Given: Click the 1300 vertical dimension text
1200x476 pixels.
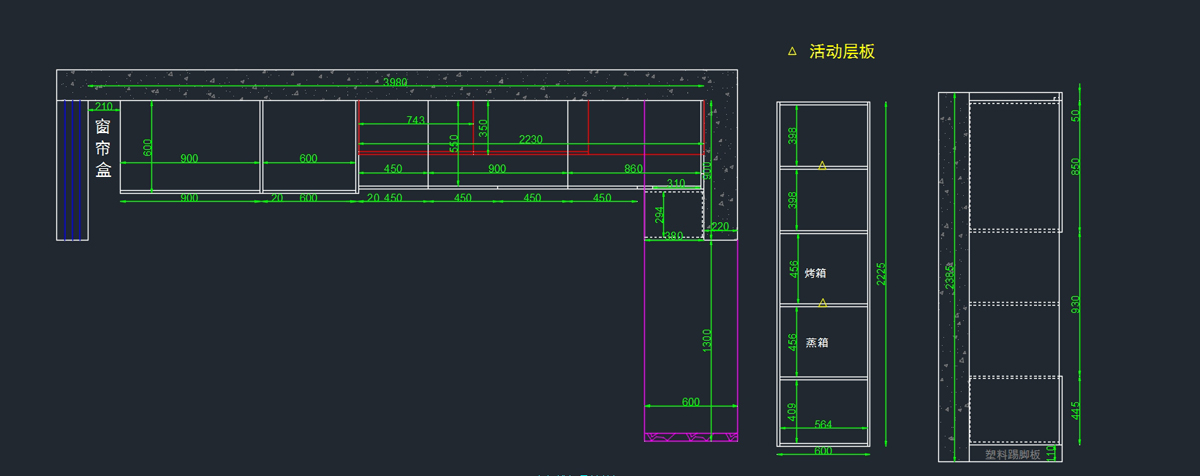Looking at the screenshot, I should (x=707, y=340).
